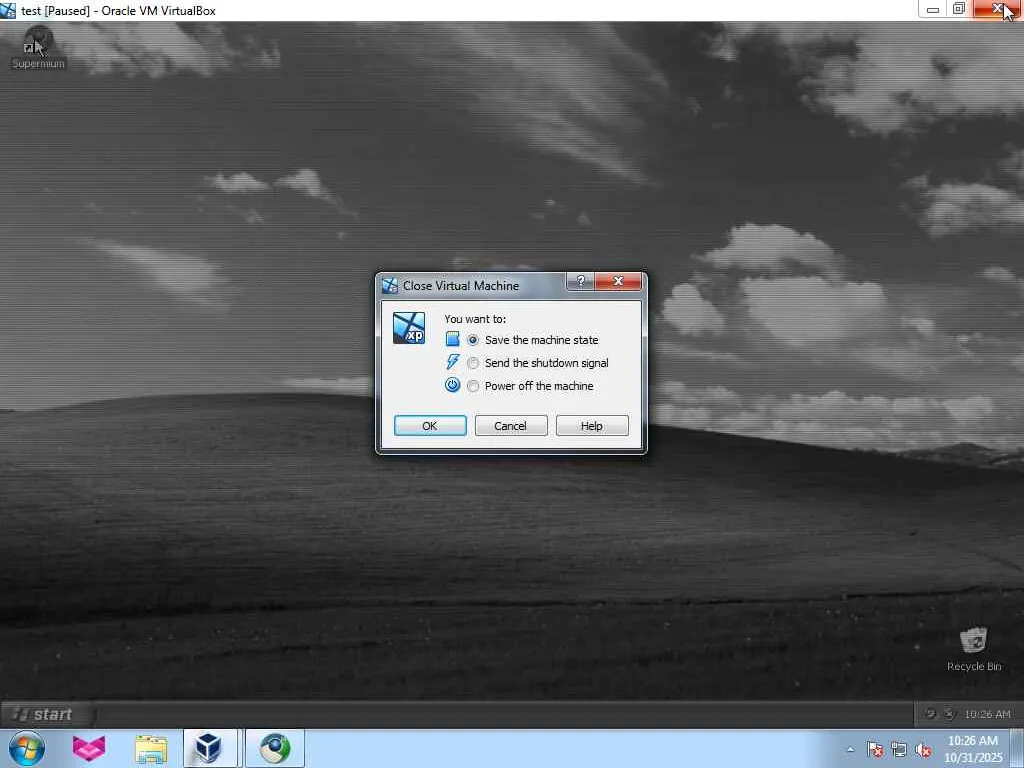Screen dimensions: 1024x768
Task: Click the VirtualBox icon in window title bar
Action: (x=8, y=10)
